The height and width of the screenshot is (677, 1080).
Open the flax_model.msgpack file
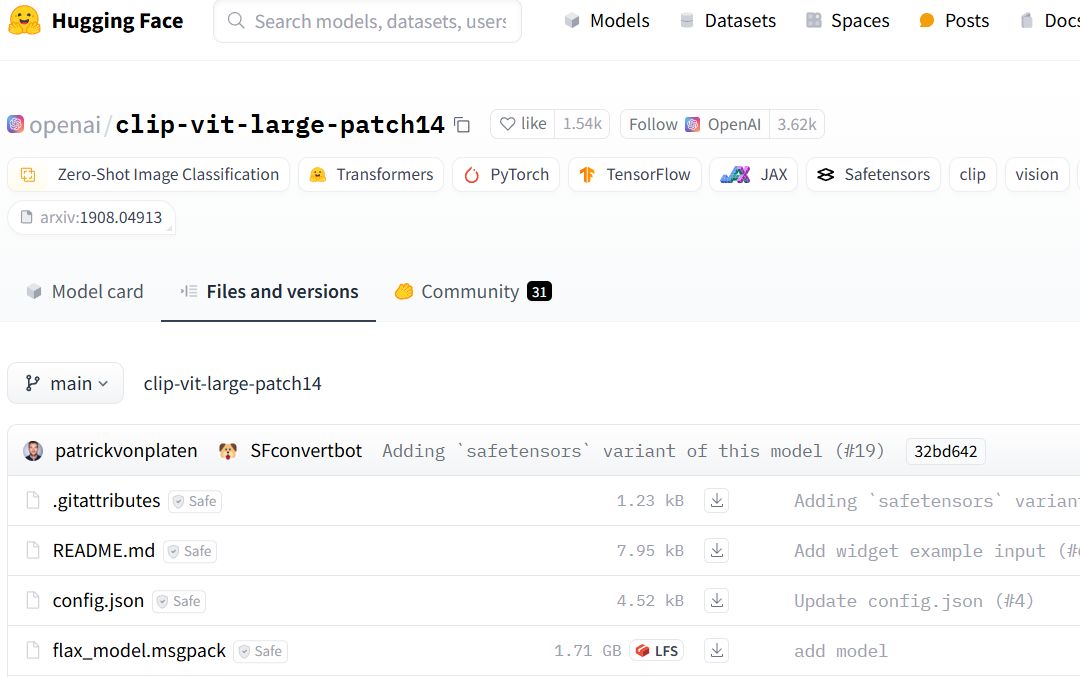click(x=139, y=650)
